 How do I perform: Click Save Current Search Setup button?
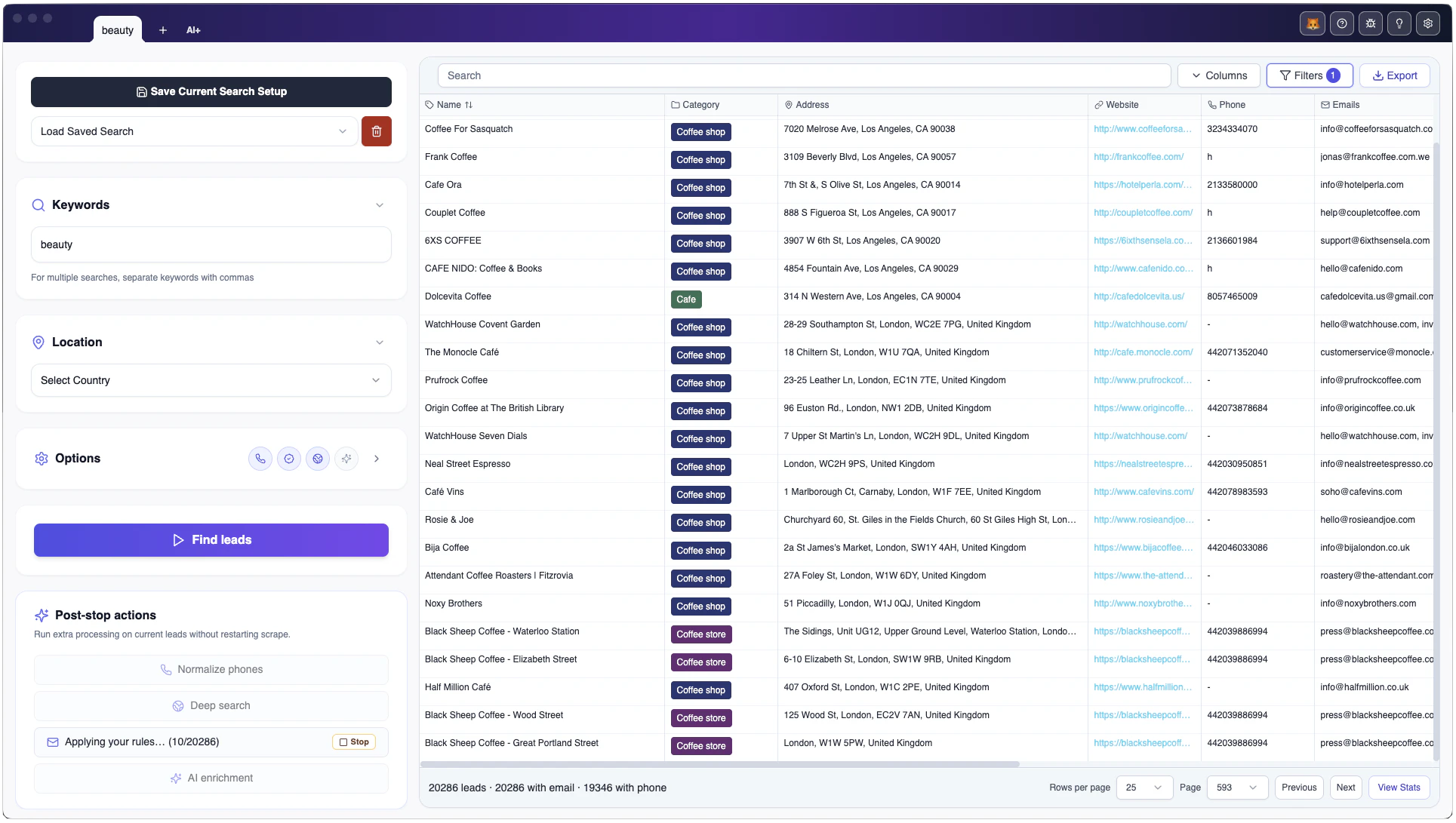[x=211, y=91]
